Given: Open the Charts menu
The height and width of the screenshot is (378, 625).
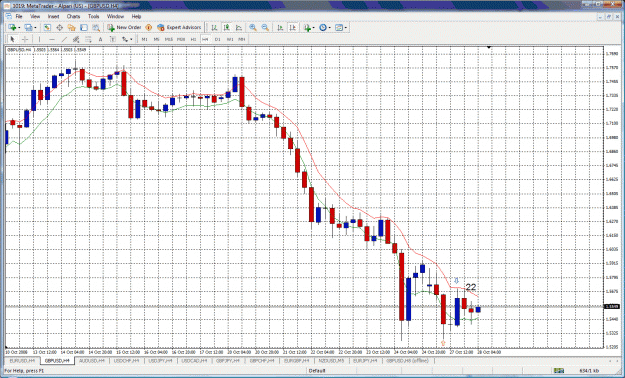Looking at the screenshot, I should click(x=73, y=16).
